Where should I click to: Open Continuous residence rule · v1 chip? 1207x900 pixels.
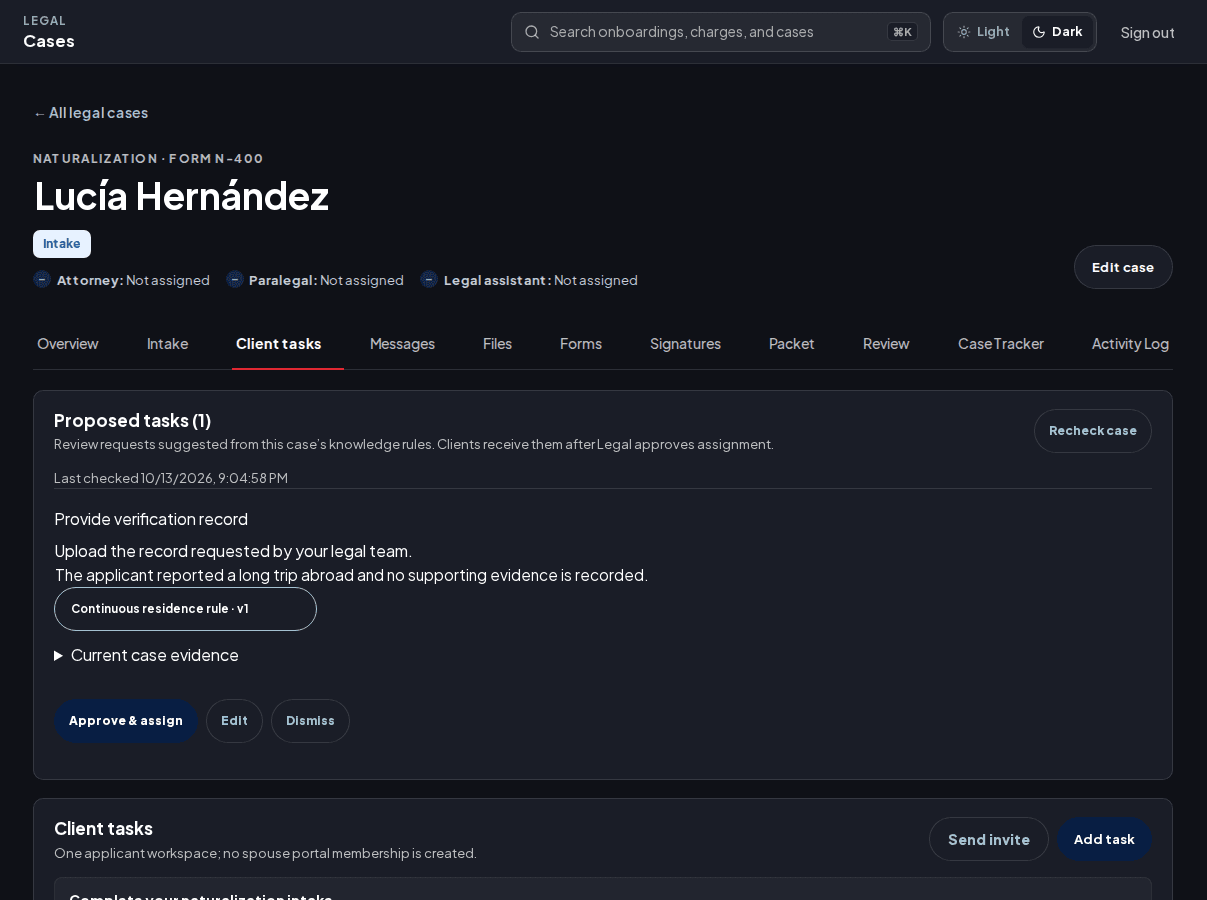(185, 609)
